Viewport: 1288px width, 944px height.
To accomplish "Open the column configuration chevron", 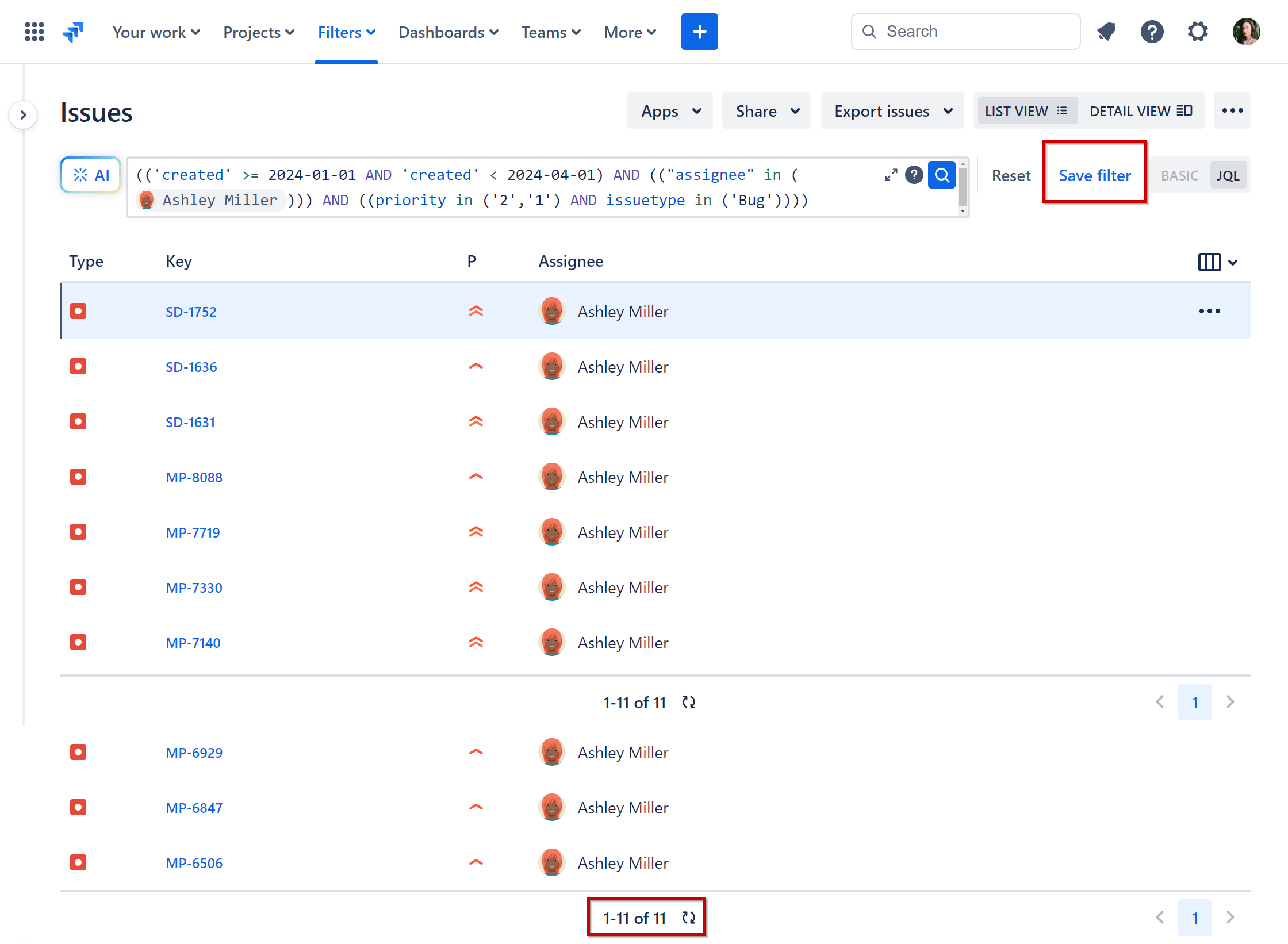I will point(1233,262).
